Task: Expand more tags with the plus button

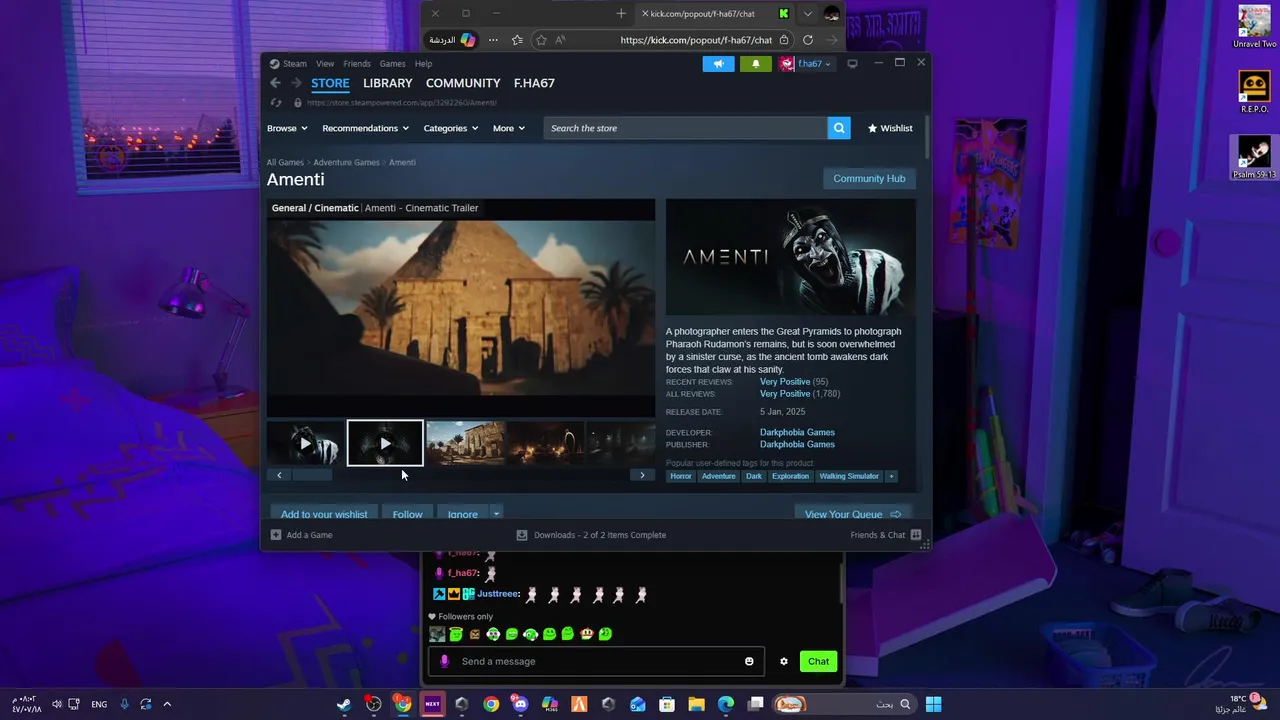Action: [891, 476]
